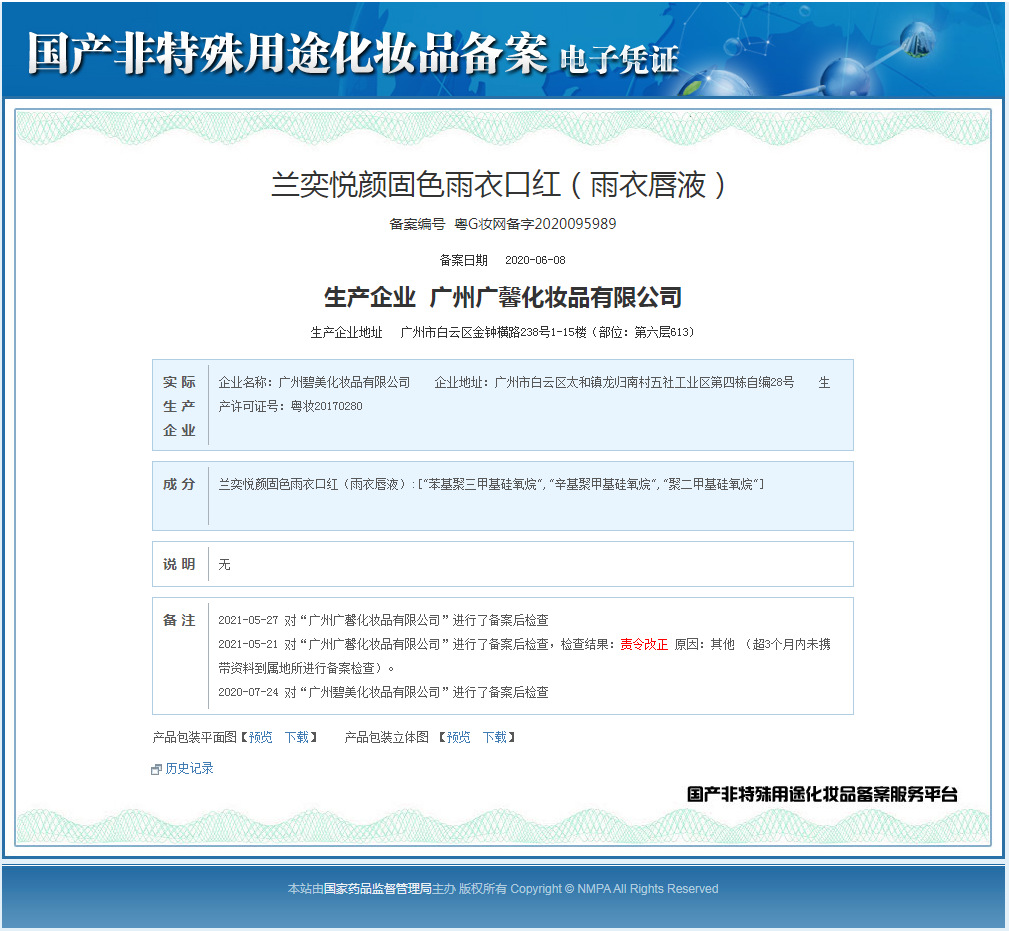Click the 实际生产企业 section label
The width and height of the screenshot is (1009, 931).
click(x=180, y=406)
